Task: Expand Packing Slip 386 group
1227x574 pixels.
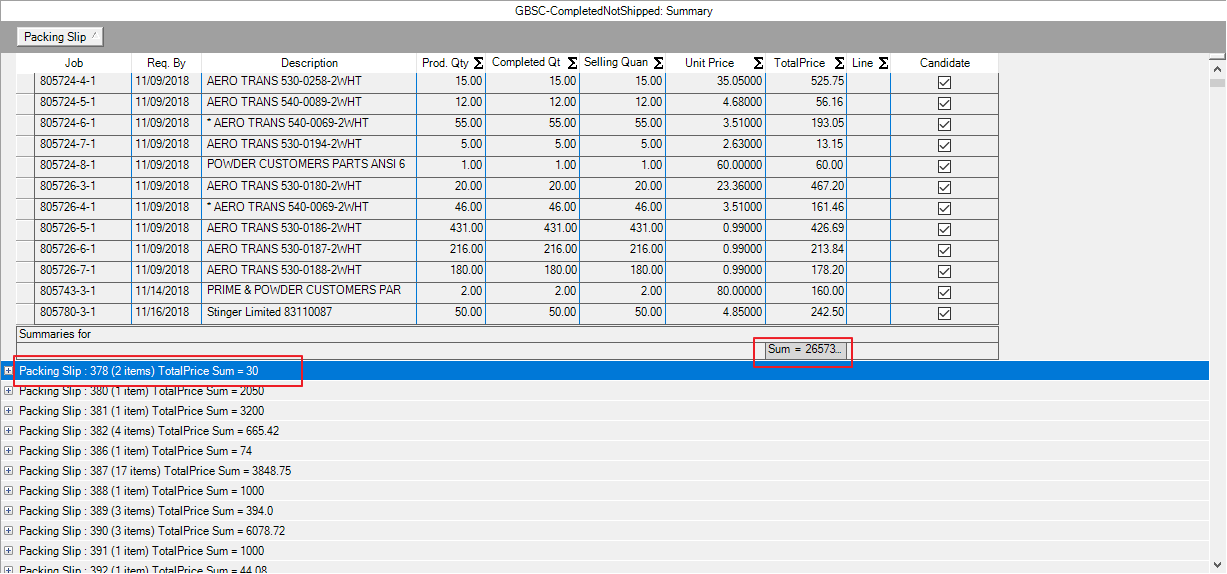Action: (9, 451)
